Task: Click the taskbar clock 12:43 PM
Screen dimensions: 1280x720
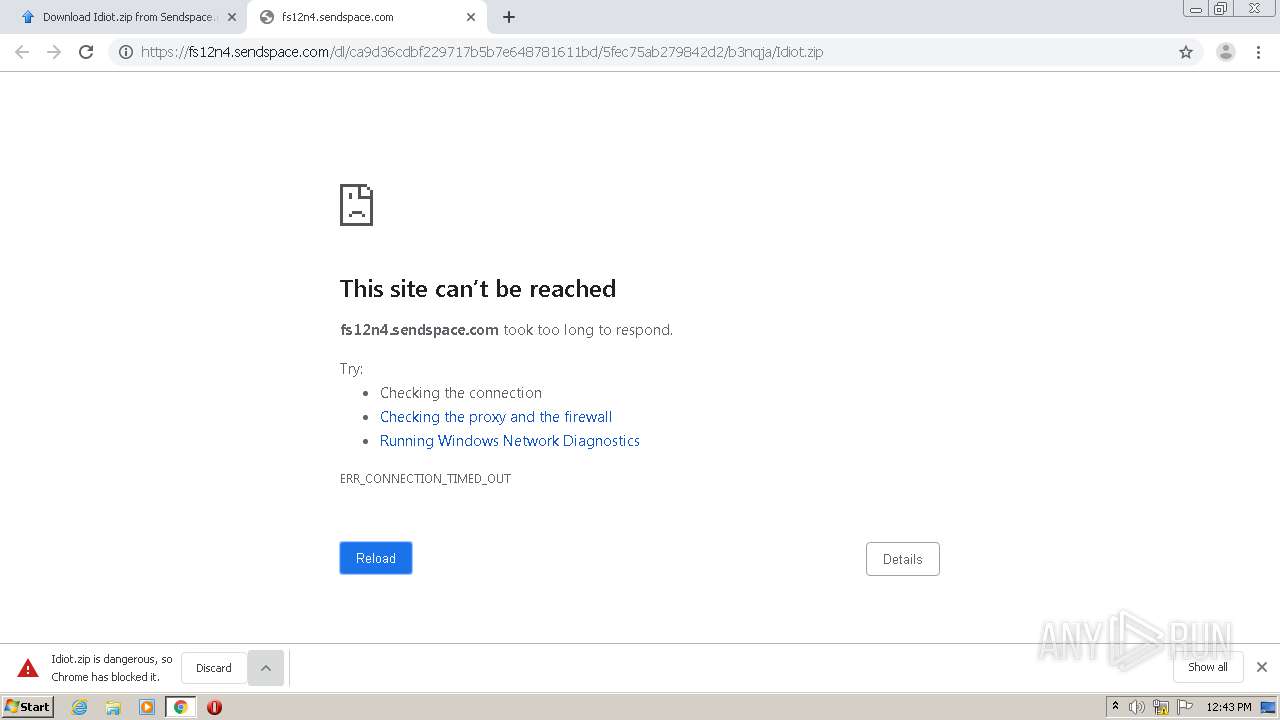Action: pyautogui.click(x=1229, y=707)
